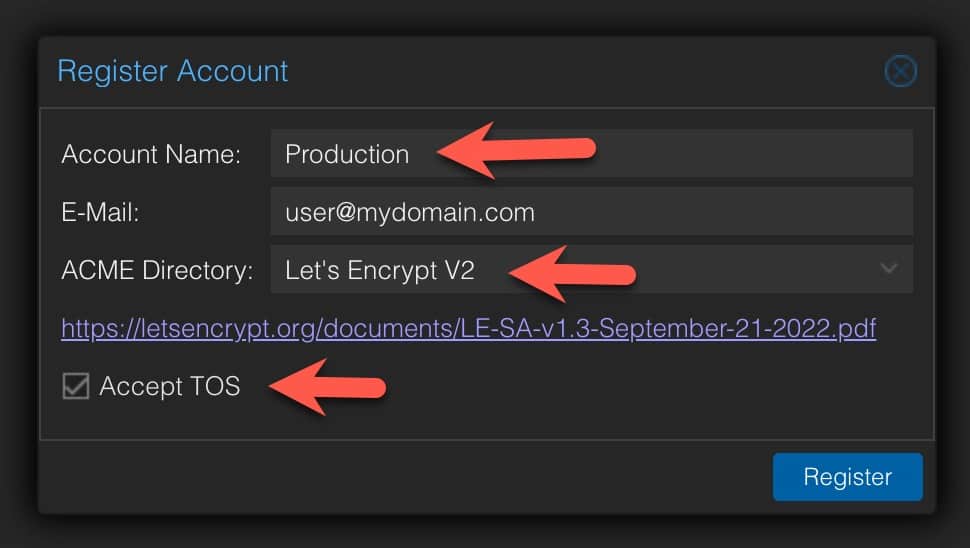Click the Register button
The image size is (970, 548).
(848, 477)
